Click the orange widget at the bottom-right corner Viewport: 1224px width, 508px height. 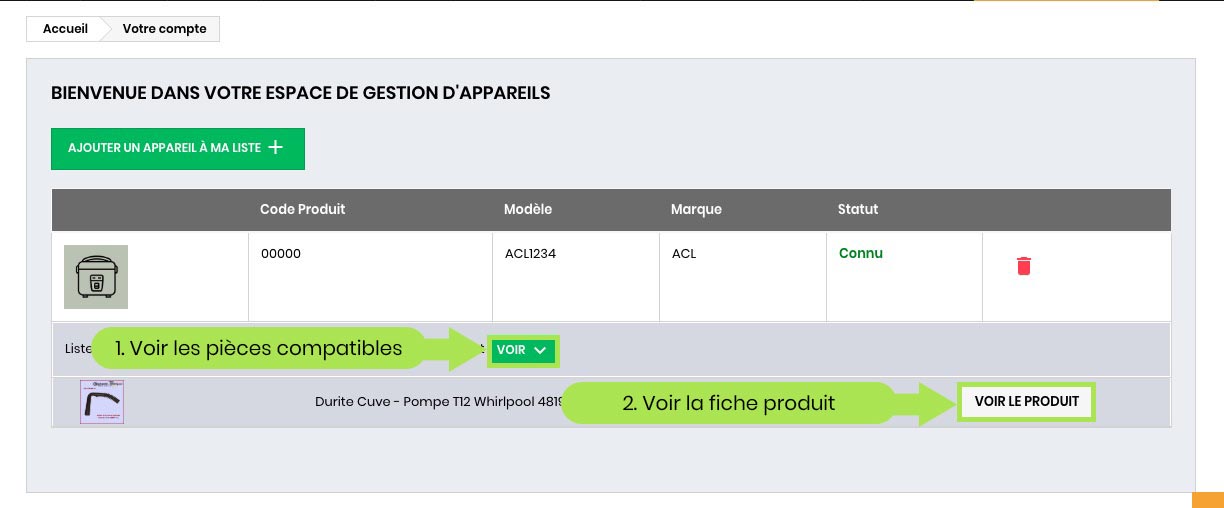point(1207,499)
